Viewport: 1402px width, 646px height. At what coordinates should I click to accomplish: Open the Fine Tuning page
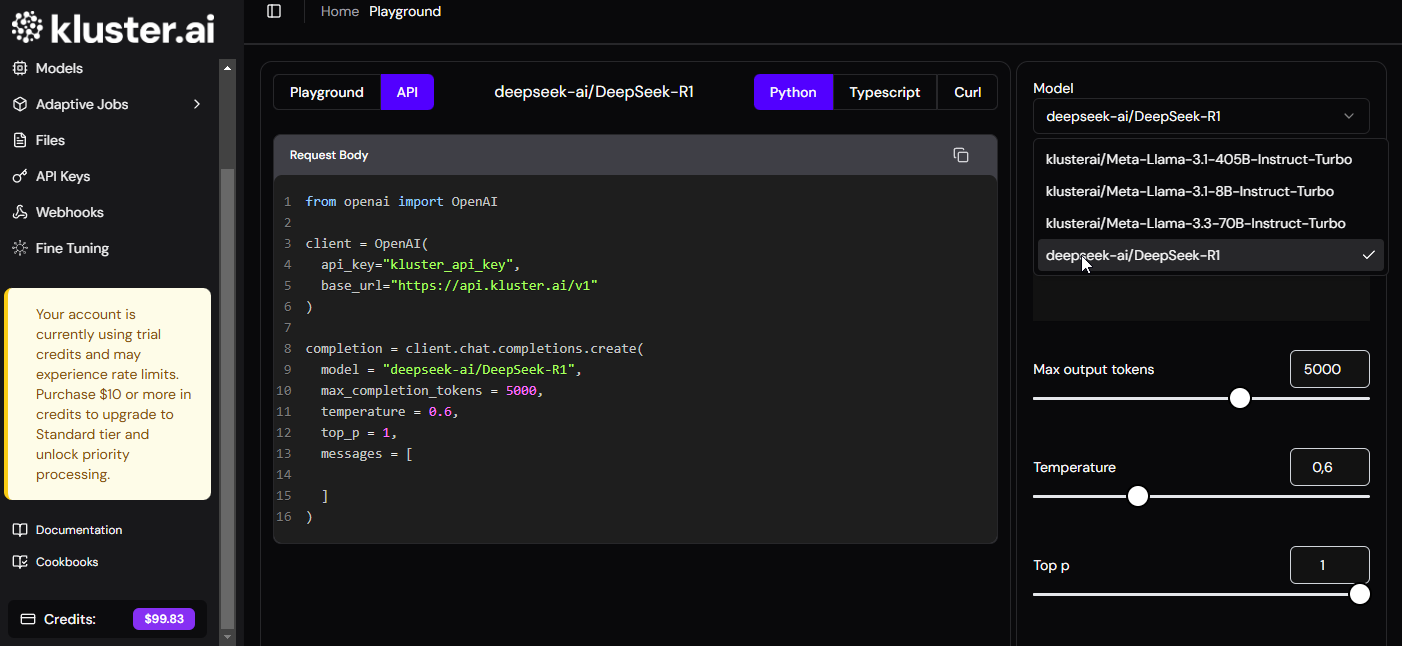[73, 248]
